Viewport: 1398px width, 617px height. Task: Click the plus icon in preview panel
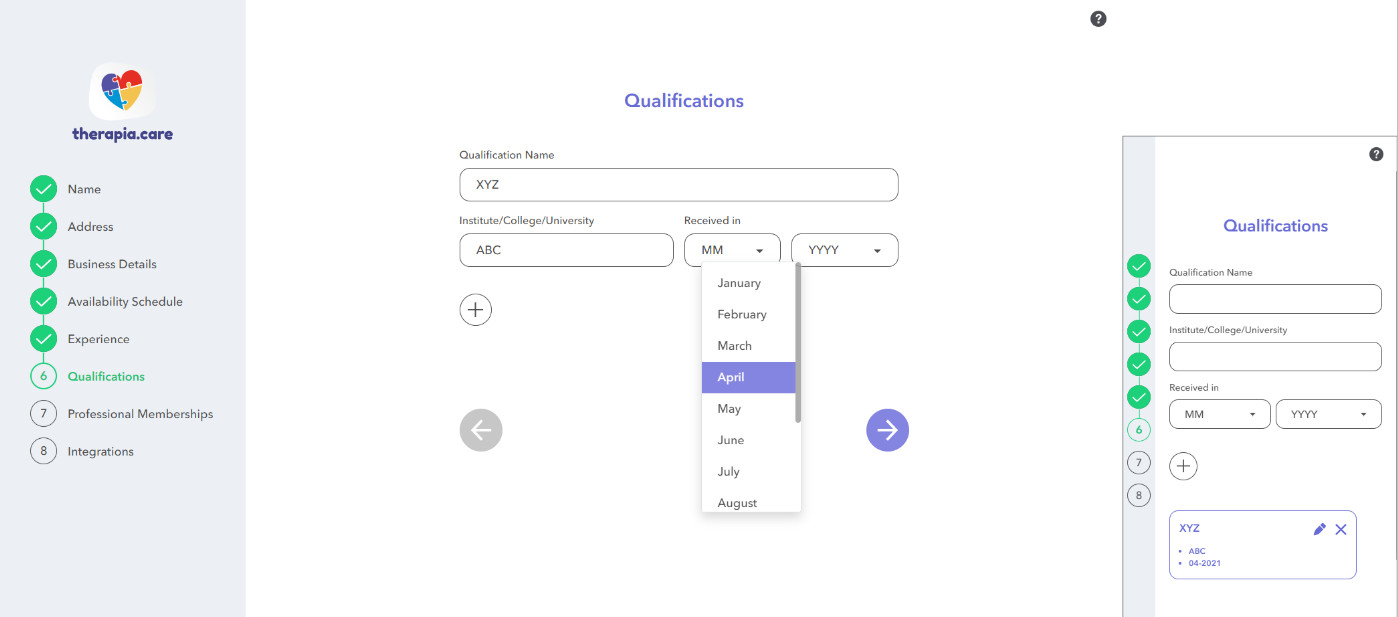click(x=1183, y=465)
